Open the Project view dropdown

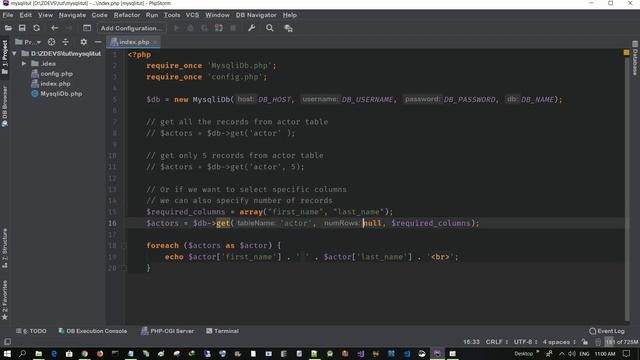pyautogui.click(x=28, y=42)
